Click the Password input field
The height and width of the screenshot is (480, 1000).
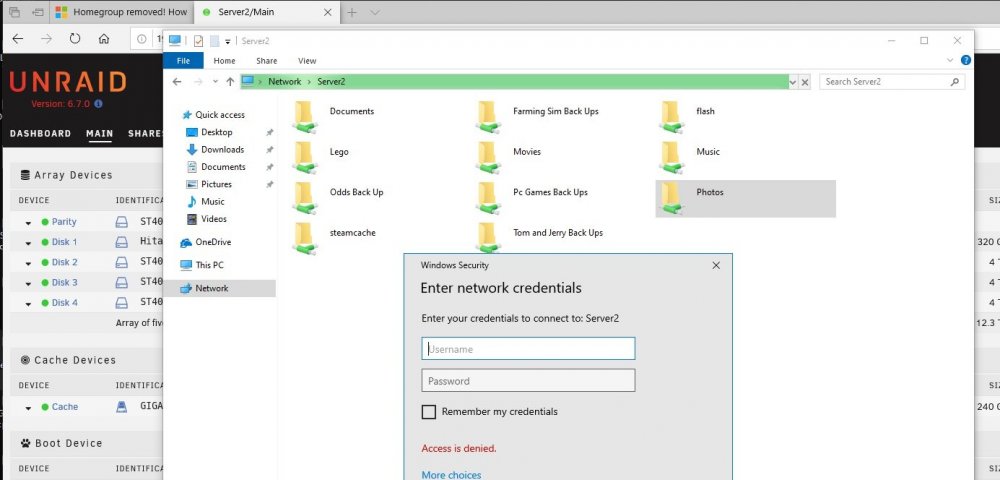click(528, 381)
